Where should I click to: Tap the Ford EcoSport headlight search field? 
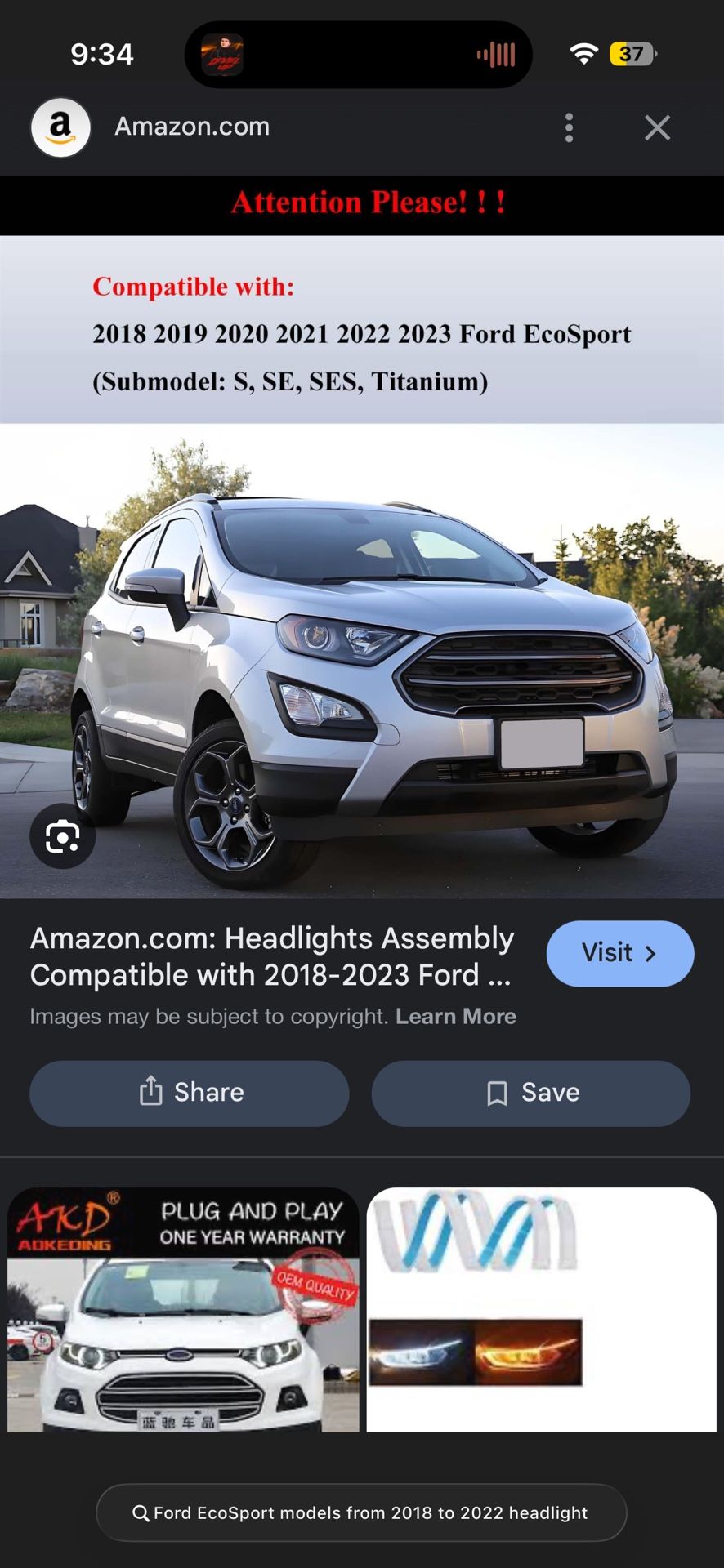point(361,1512)
